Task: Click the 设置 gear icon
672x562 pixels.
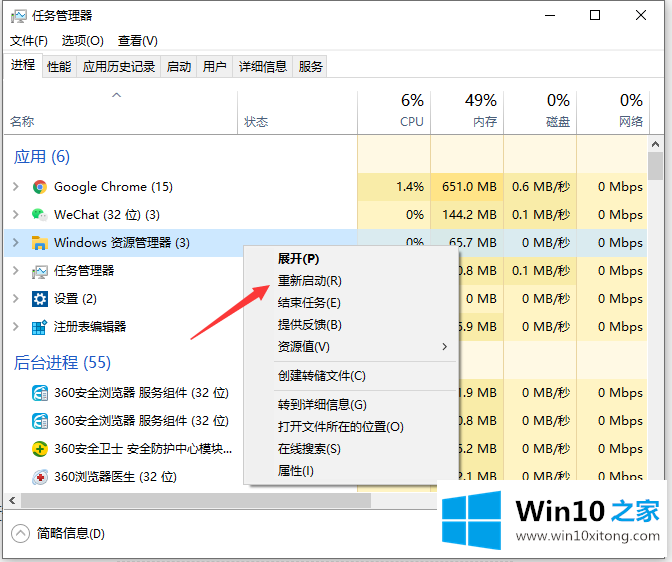Action: coord(39,299)
